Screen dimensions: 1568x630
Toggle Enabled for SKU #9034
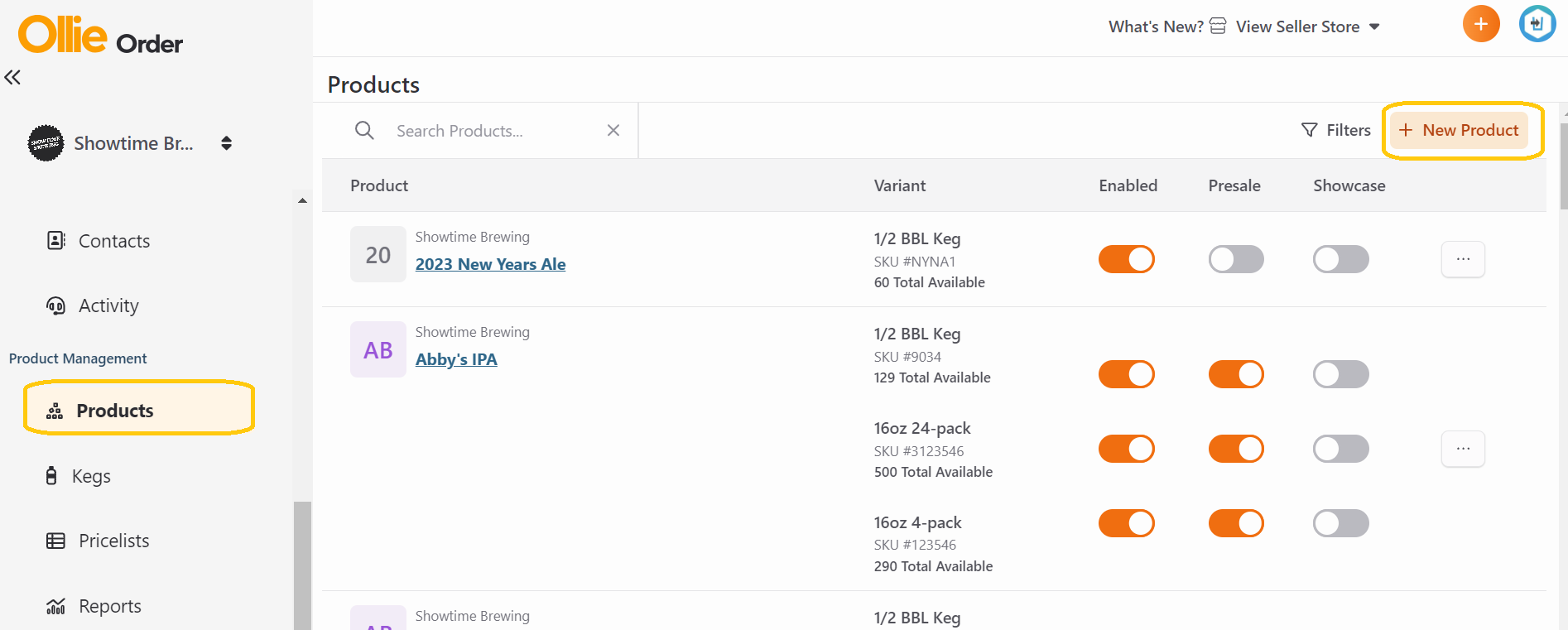pos(1127,374)
